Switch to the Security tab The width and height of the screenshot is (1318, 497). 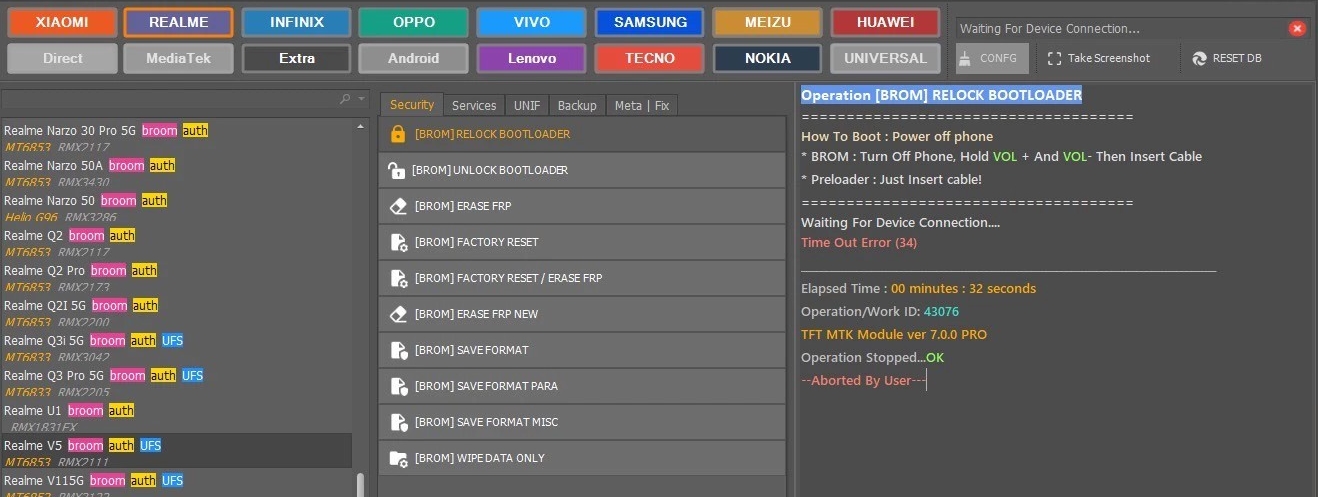(x=412, y=105)
